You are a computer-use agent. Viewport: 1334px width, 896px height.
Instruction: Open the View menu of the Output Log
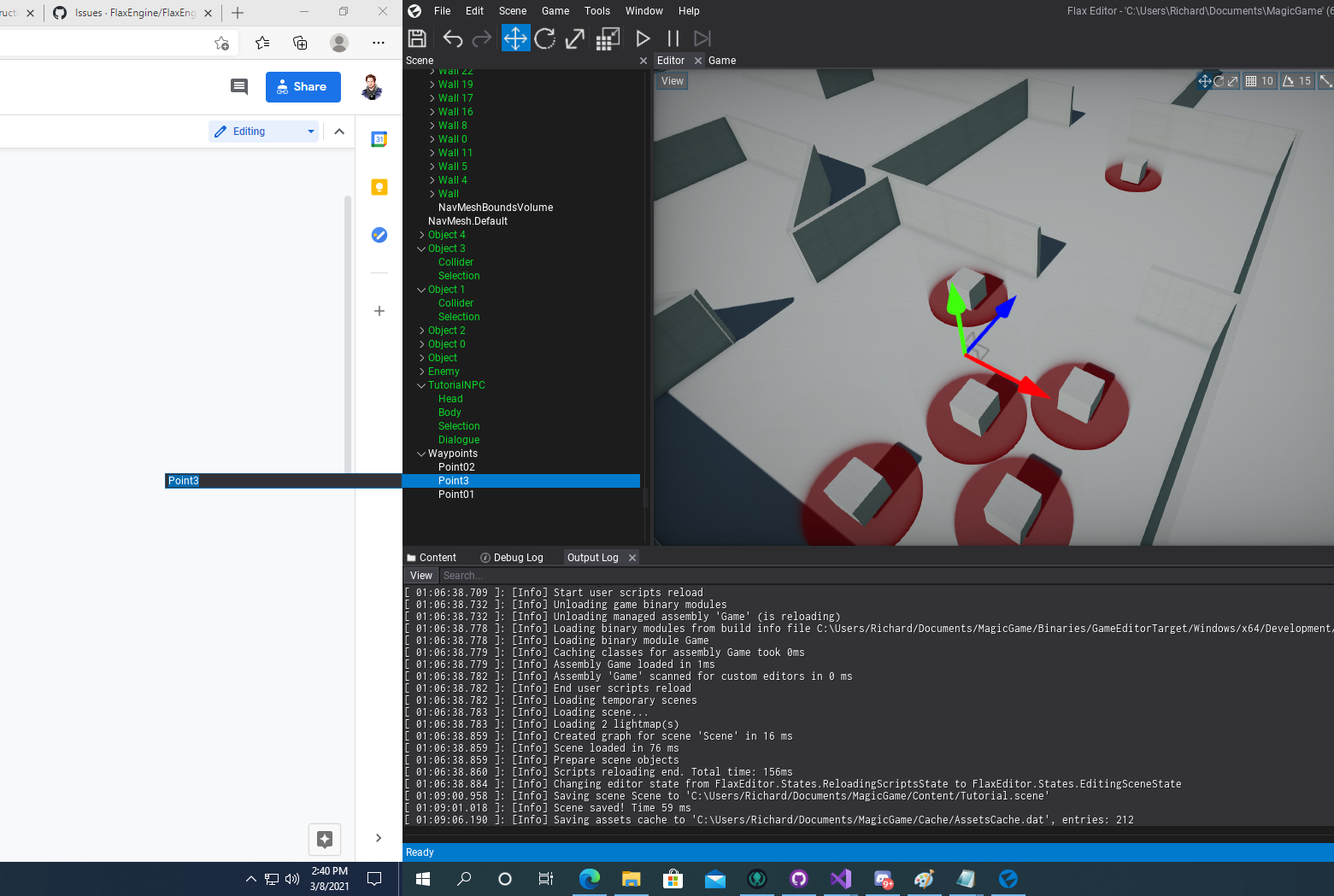click(x=420, y=575)
